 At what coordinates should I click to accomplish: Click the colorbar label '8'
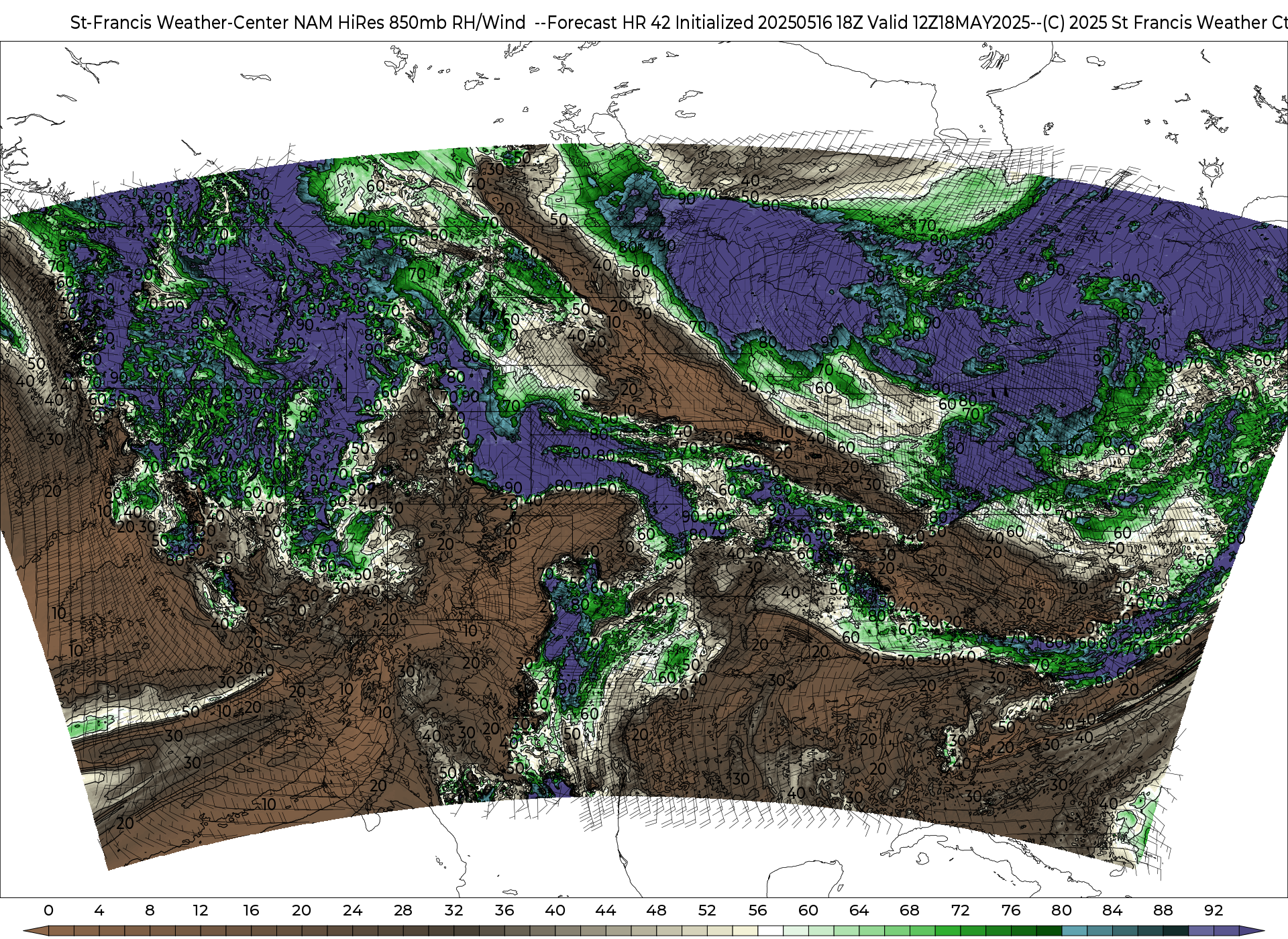[x=150, y=910]
